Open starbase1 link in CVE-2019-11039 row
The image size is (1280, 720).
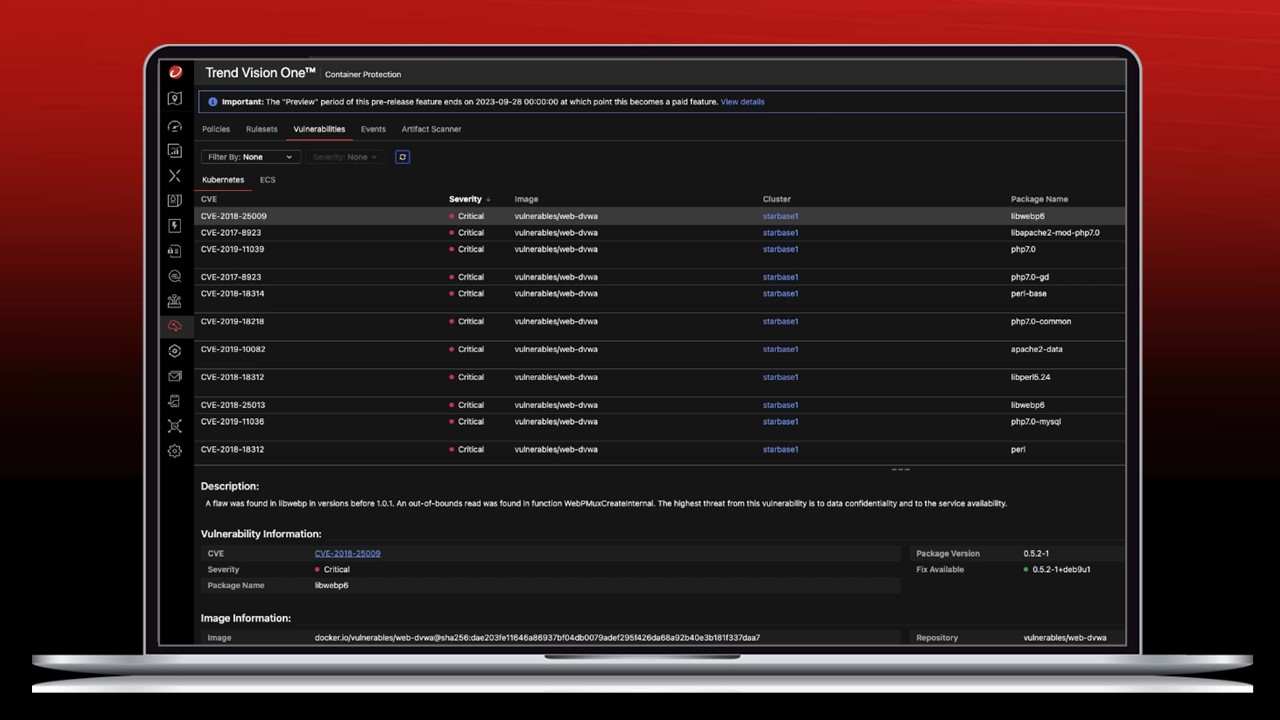point(780,249)
